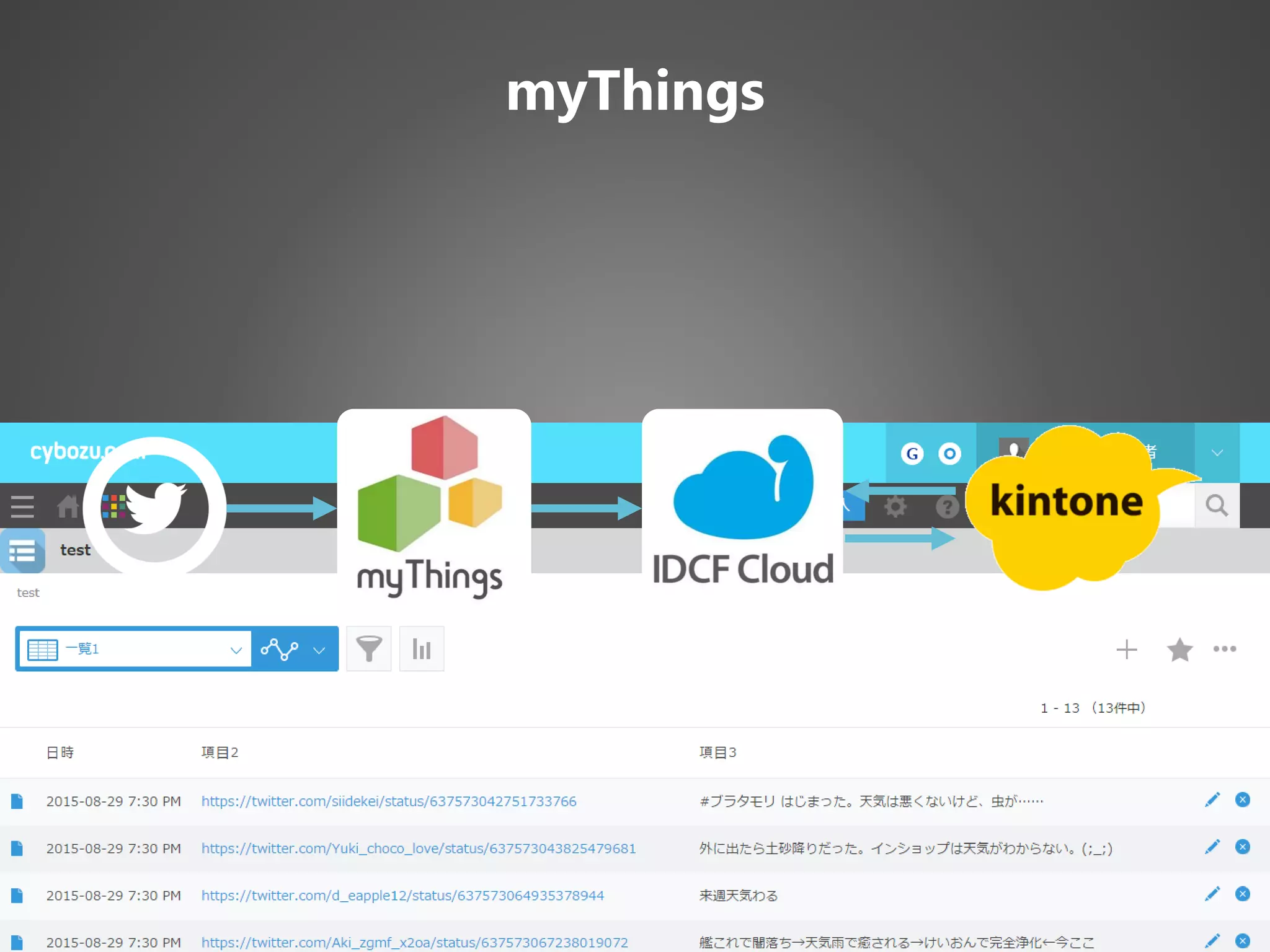Delete the siidekei record with X icon
Screen dimensions: 1270x952
1242,800
